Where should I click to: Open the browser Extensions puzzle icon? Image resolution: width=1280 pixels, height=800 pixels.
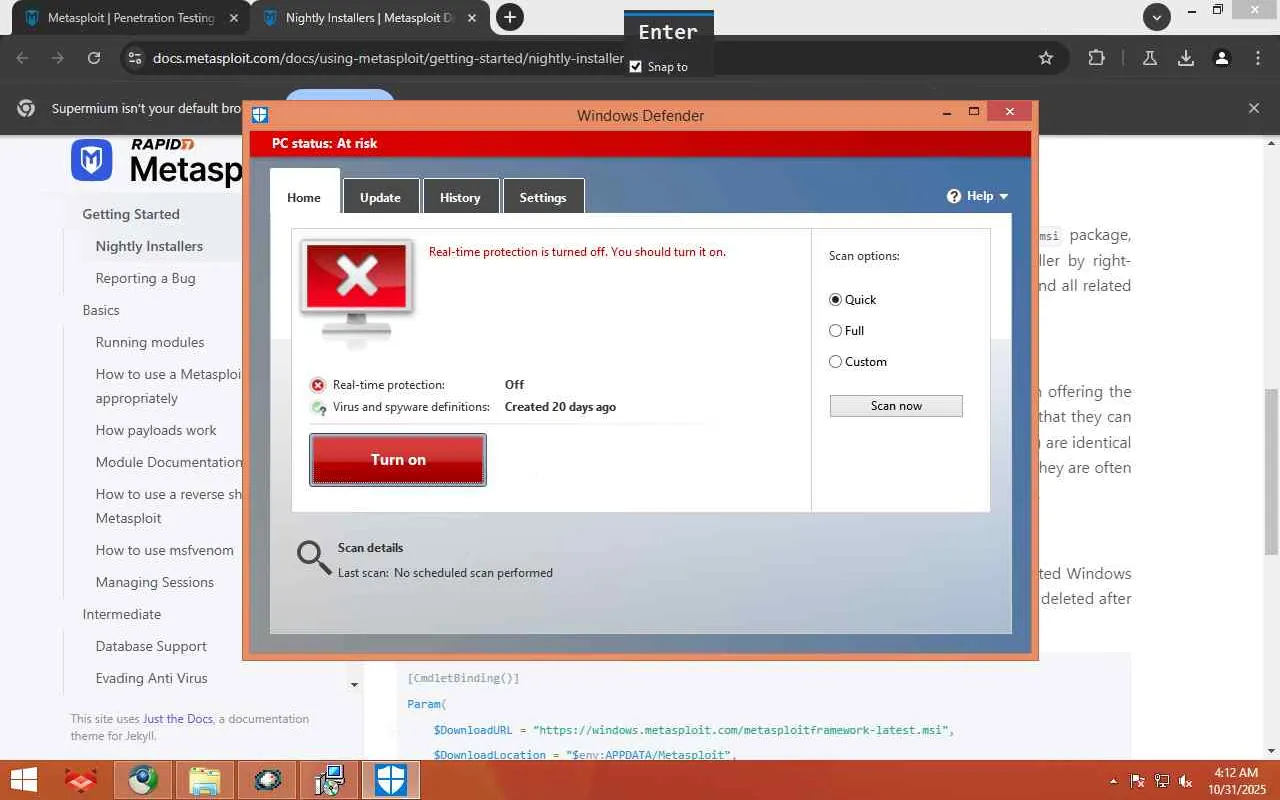tap(1097, 58)
